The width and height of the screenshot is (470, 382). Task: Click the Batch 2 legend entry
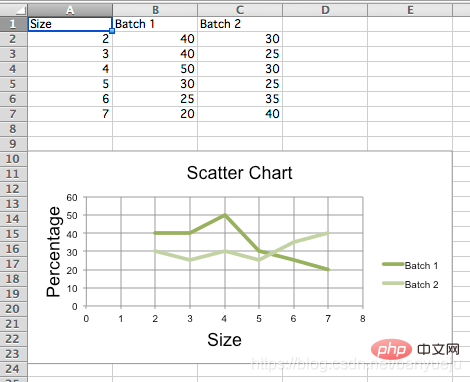click(410, 284)
